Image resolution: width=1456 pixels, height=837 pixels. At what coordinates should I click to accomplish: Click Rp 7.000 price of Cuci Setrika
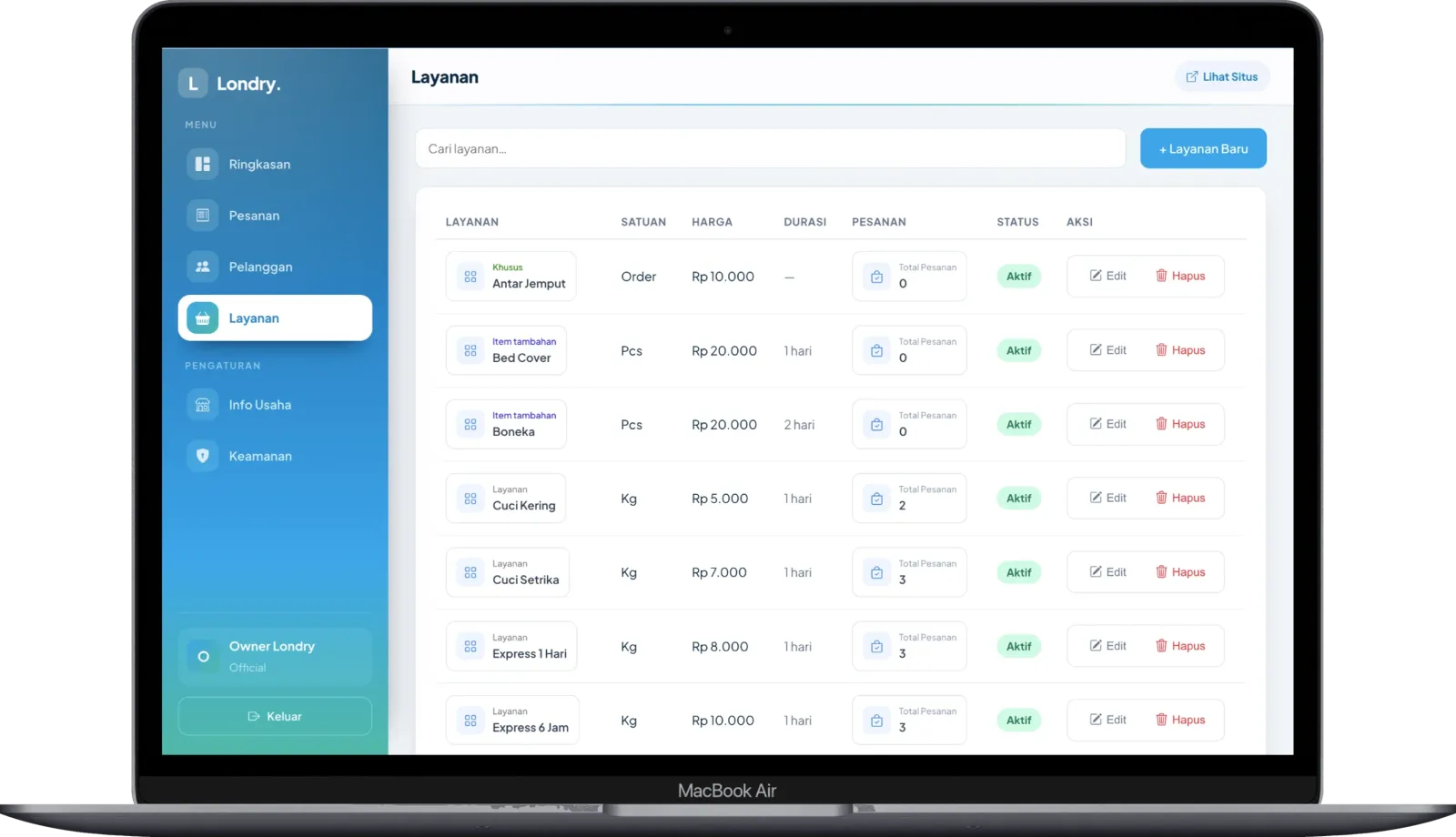[719, 572]
